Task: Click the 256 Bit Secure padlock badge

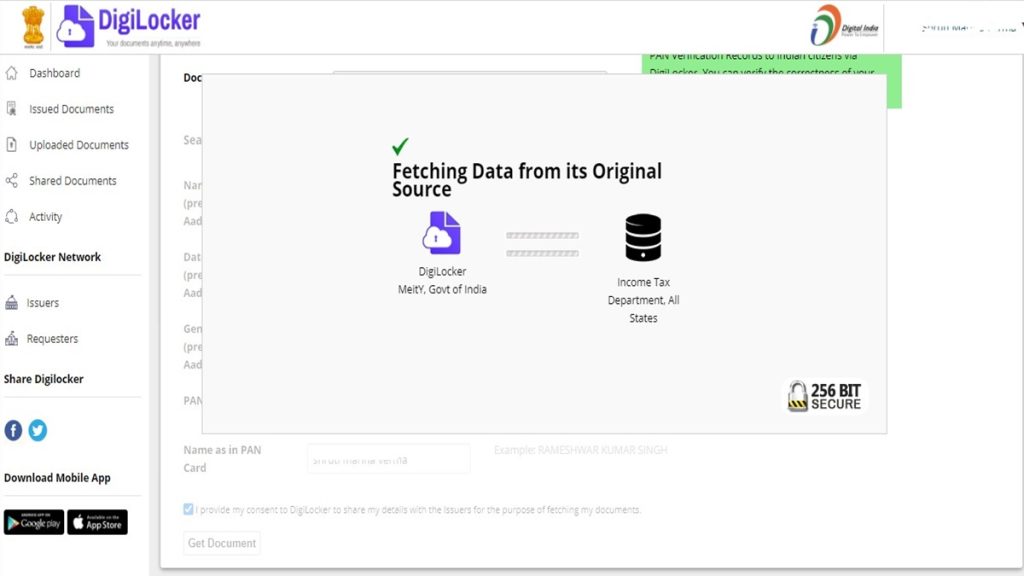Action: coord(824,396)
